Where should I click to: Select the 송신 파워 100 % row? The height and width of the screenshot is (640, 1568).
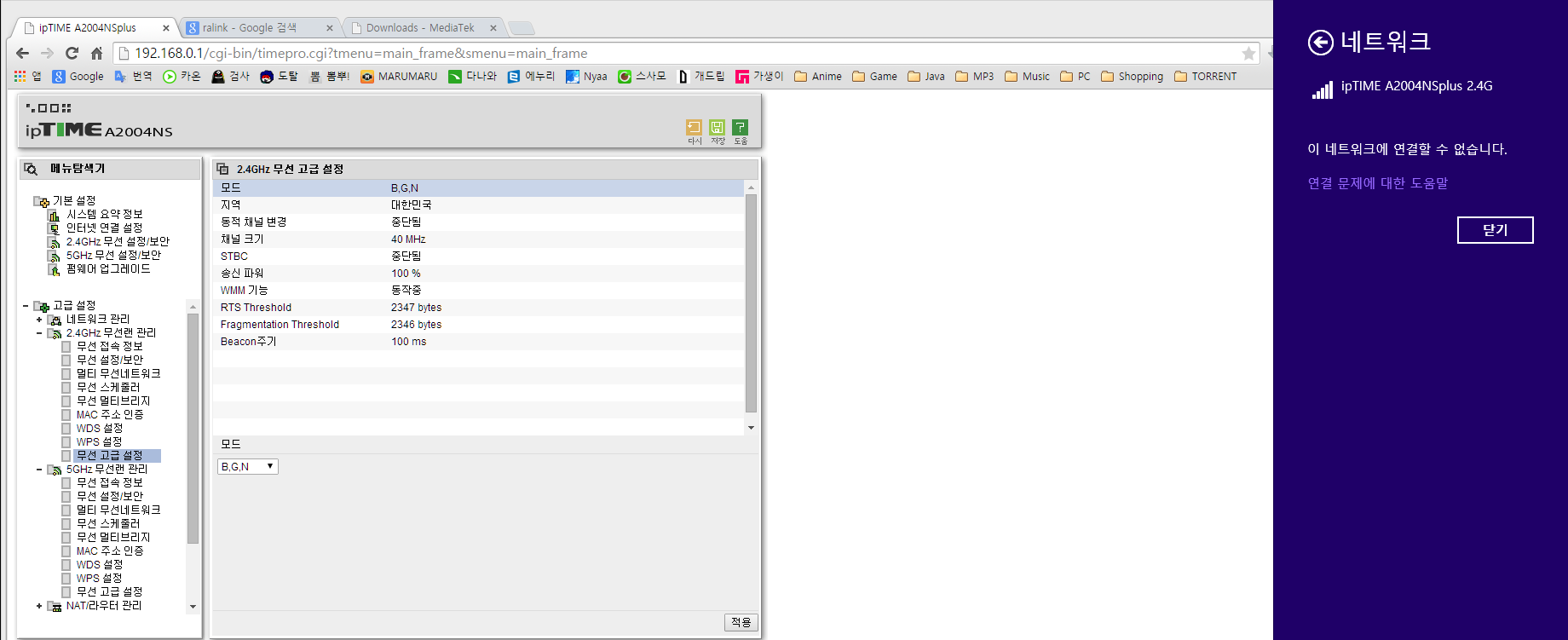click(x=478, y=274)
